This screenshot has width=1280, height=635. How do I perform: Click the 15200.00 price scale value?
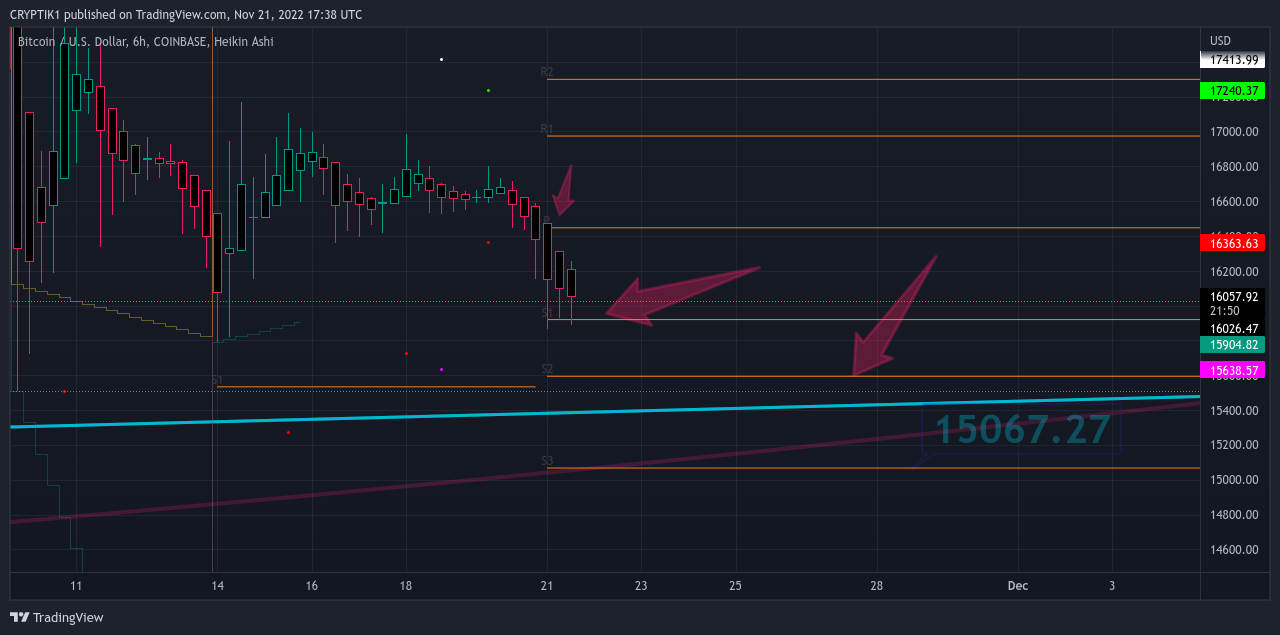pos(1233,445)
